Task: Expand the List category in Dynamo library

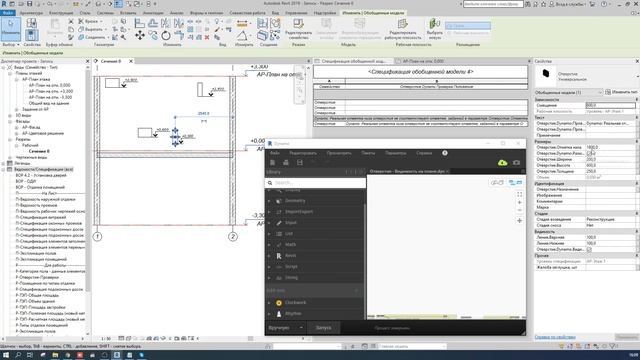Action: (x=269, y=234)
